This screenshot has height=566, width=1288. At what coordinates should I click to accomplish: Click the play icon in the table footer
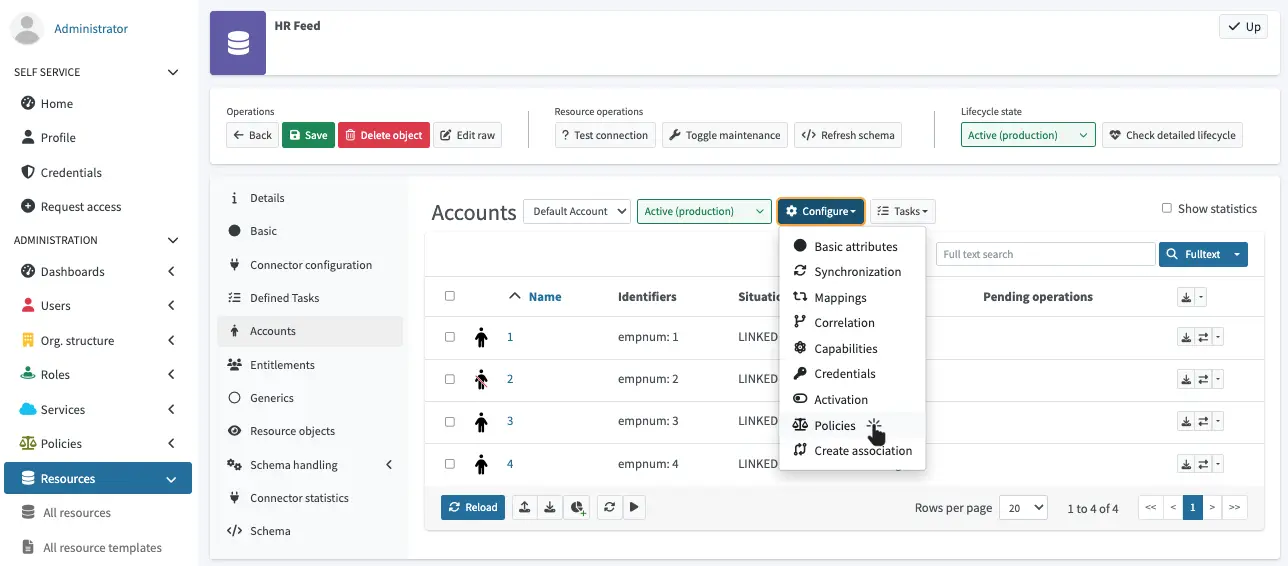pos(635,507)
